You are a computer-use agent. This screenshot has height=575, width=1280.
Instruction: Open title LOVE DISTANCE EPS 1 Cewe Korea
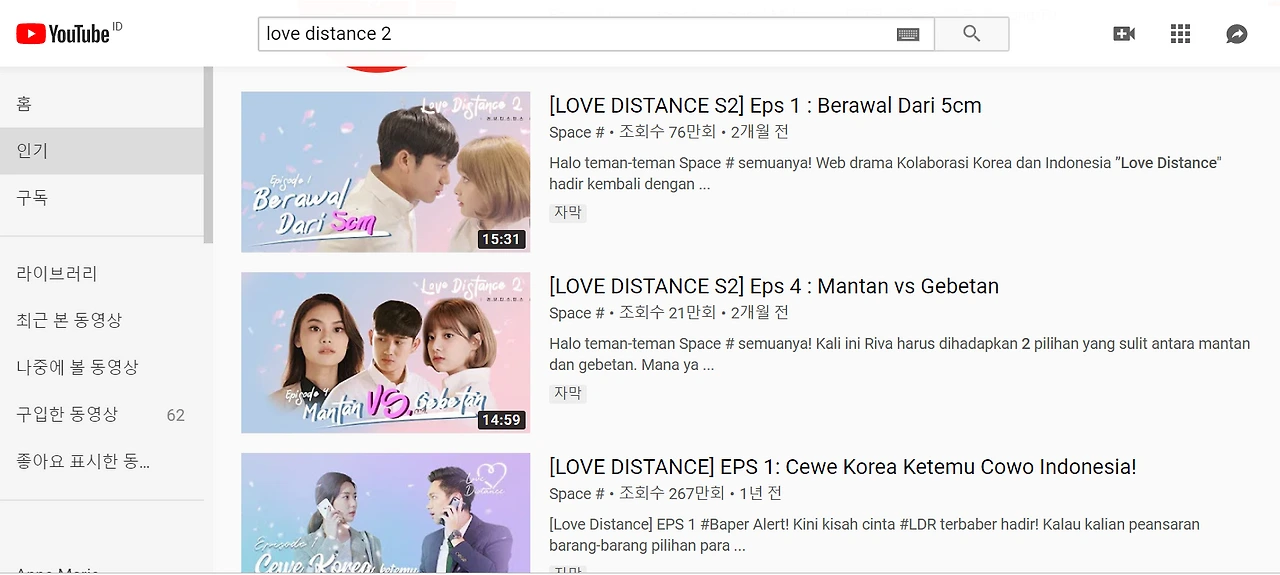click(843, 467)
